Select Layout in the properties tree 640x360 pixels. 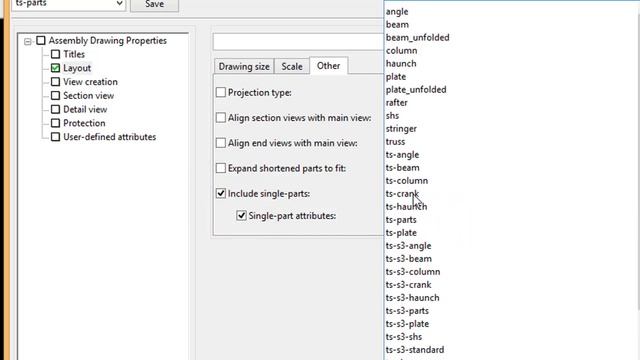[77, 68]
